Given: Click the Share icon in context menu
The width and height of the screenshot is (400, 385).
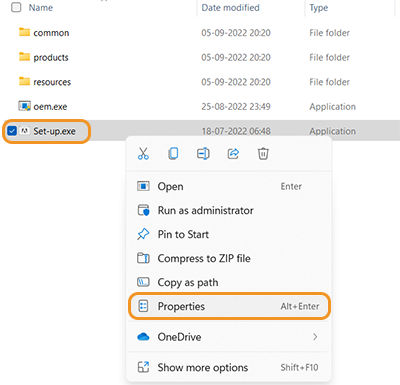Looking at the screenshot, I should 233,154.
